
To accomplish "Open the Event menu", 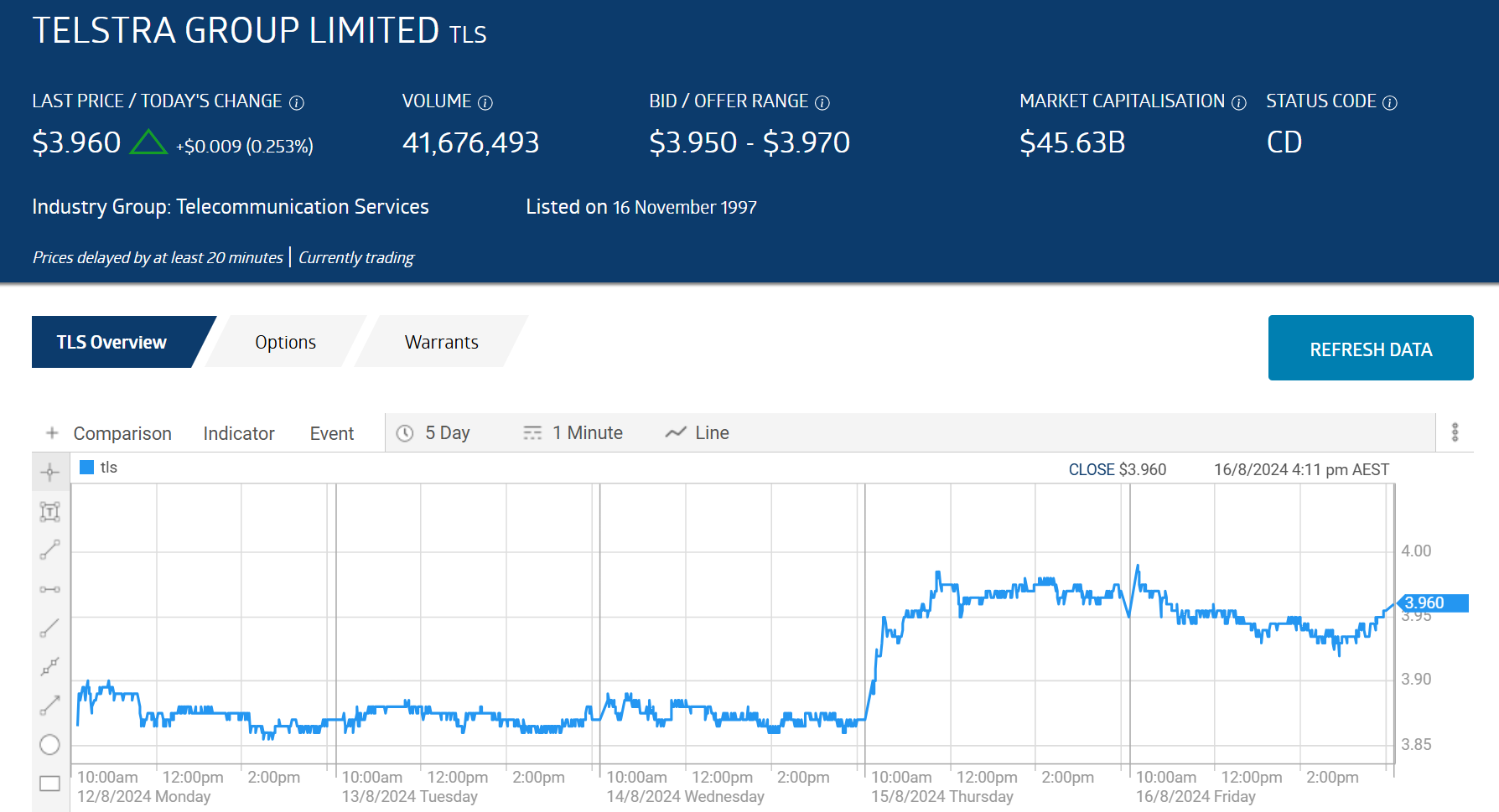I will [x=332, y=433].
